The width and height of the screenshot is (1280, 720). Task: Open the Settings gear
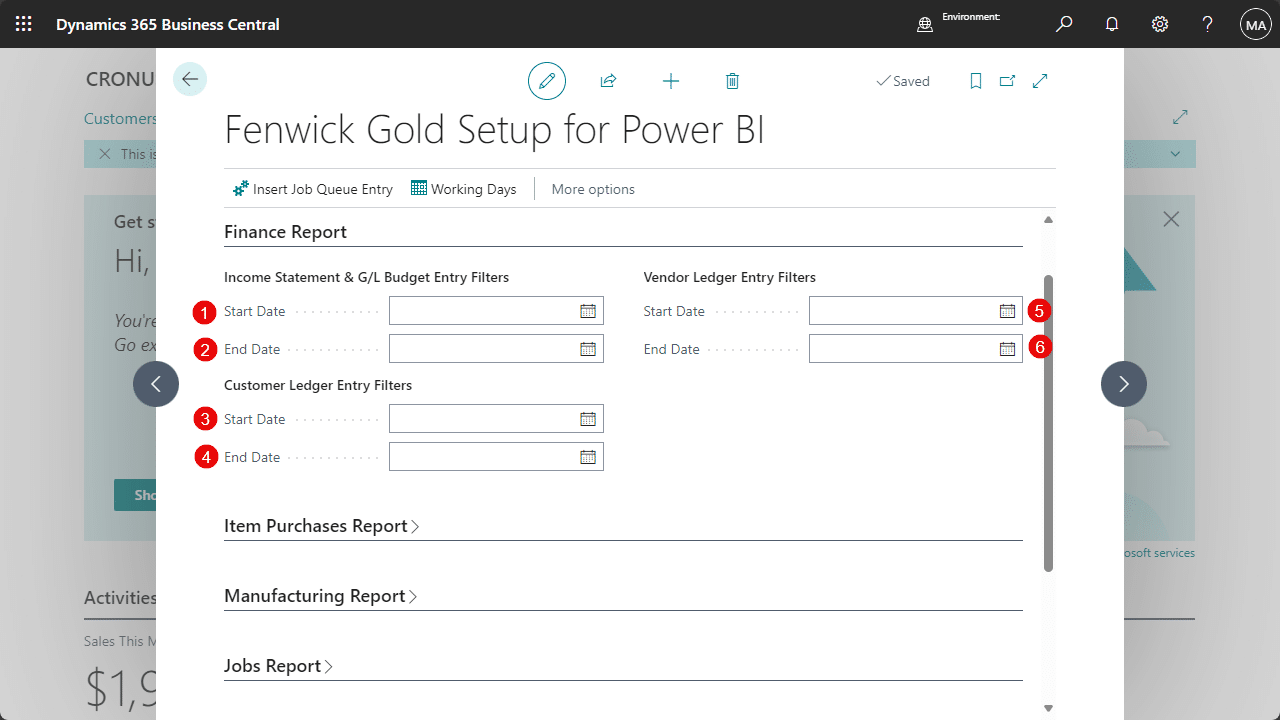[x=1160, y=24]
